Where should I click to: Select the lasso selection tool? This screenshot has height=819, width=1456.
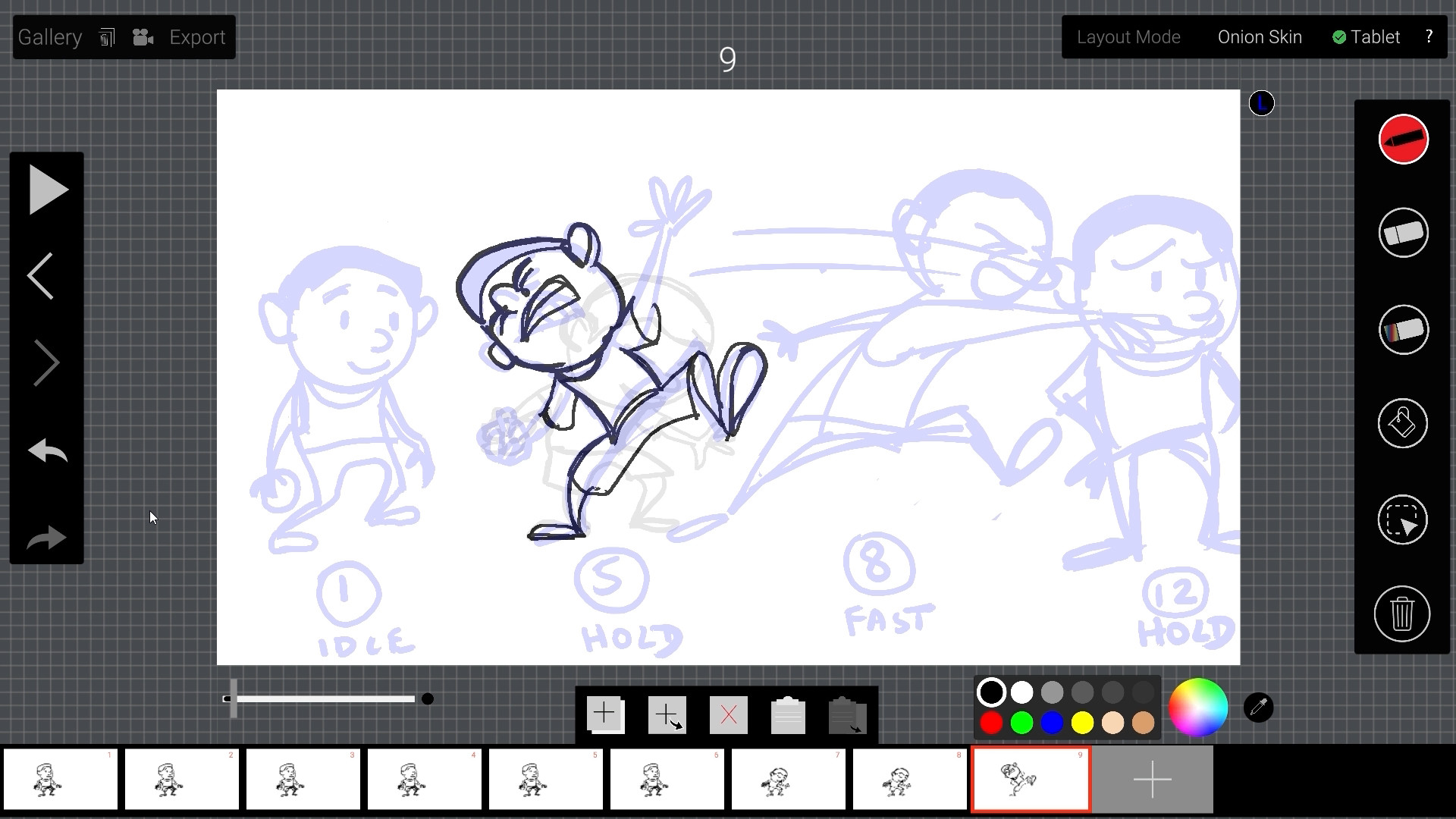click(1402, 521)
